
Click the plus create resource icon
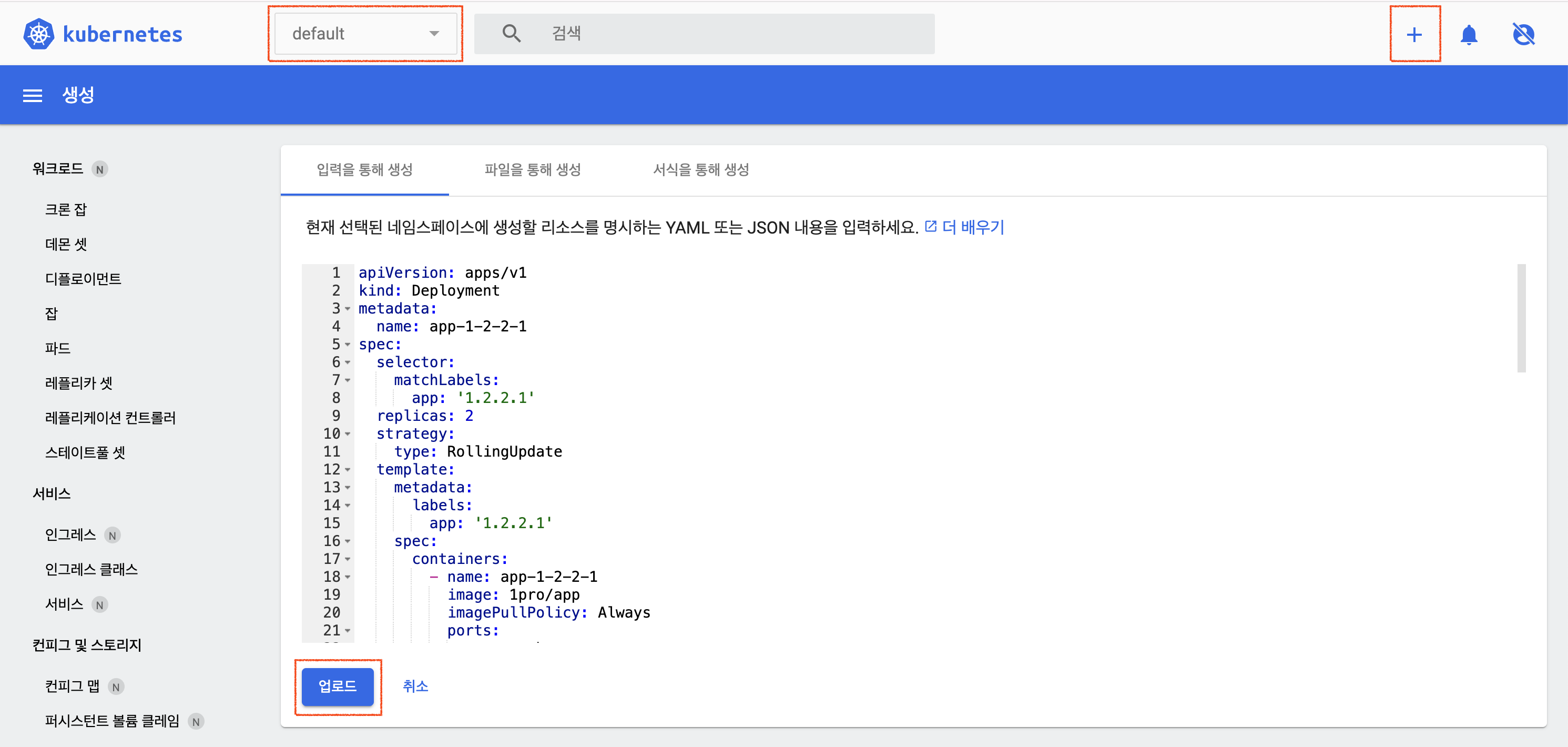pyautogui.click(x=1414, y=35)
